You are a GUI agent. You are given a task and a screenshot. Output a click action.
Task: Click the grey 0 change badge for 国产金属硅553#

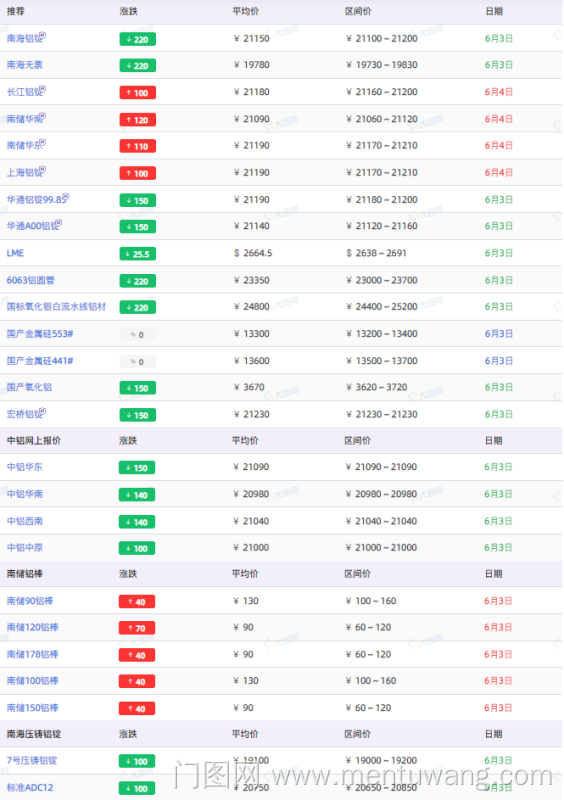coord(138,335)
